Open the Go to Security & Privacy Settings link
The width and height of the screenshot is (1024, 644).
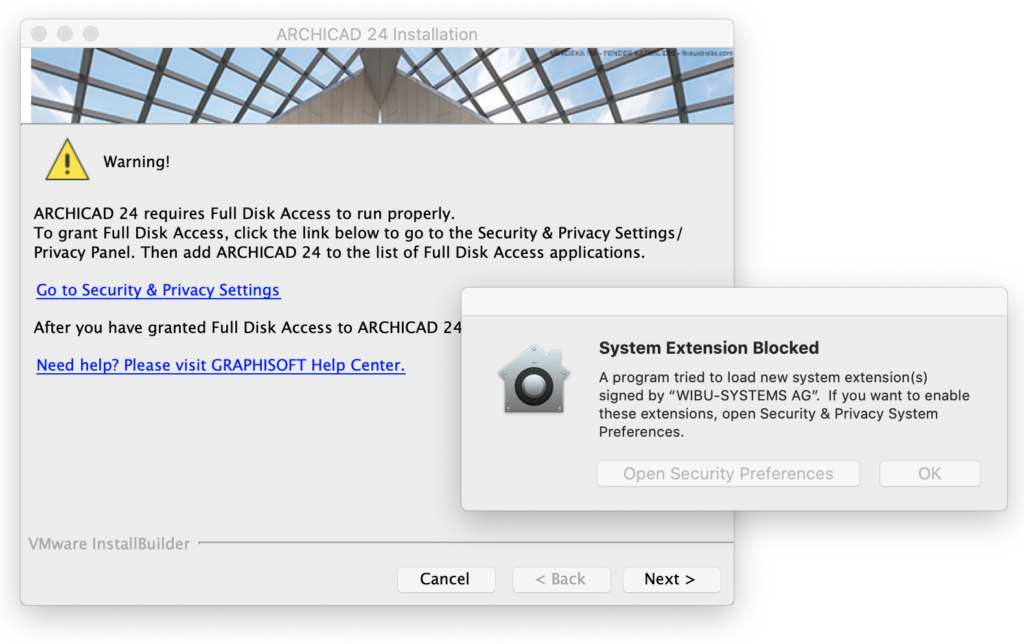(x=158, y=290)
